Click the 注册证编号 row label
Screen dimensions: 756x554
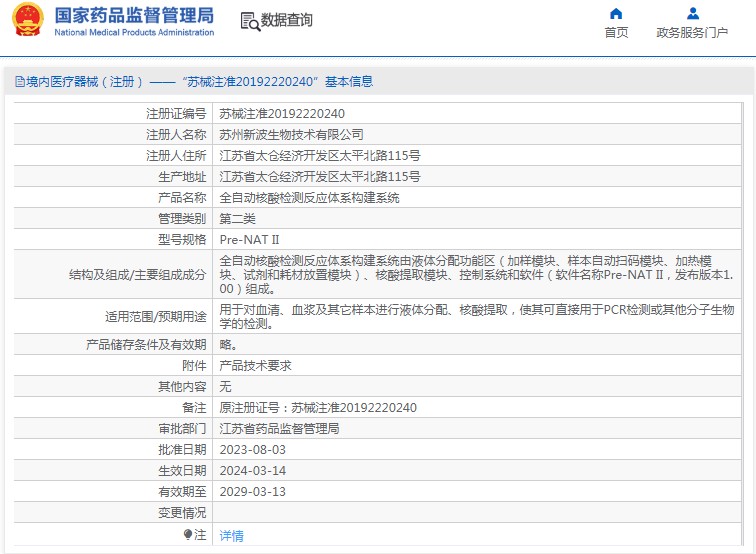coord(176,114)
